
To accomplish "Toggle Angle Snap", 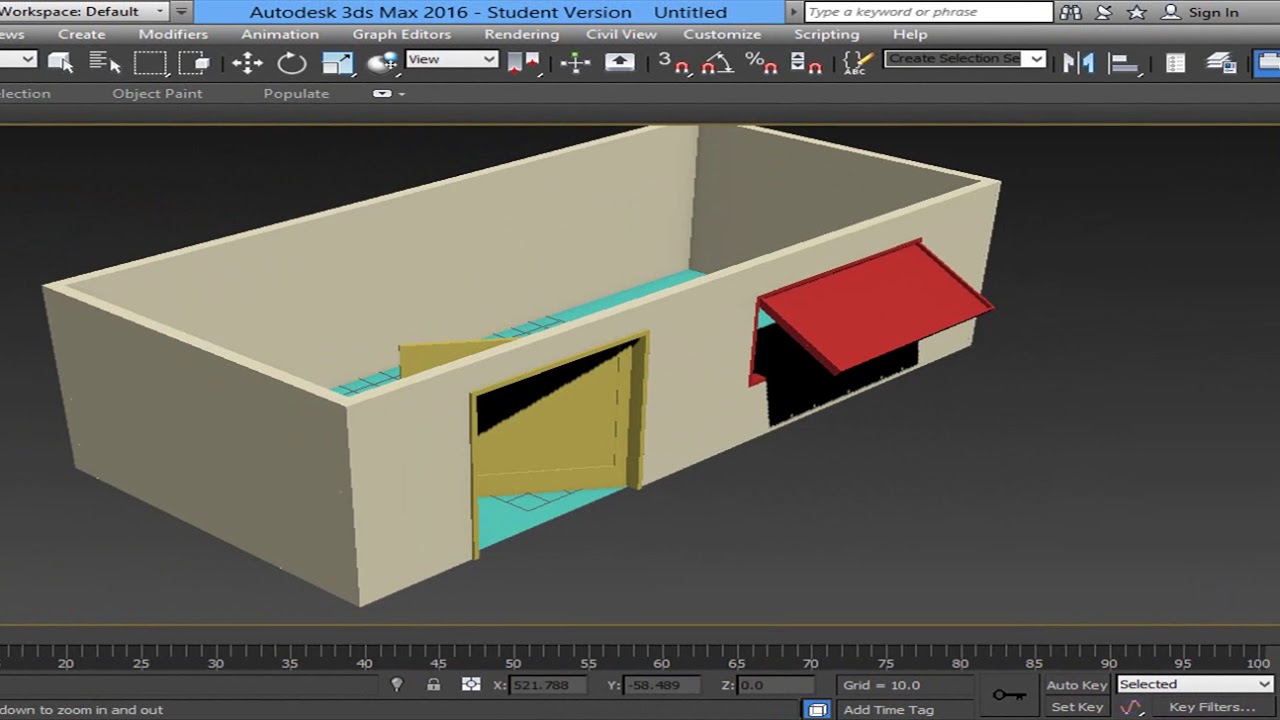I will pyautogui.click(x=717, y=63).
